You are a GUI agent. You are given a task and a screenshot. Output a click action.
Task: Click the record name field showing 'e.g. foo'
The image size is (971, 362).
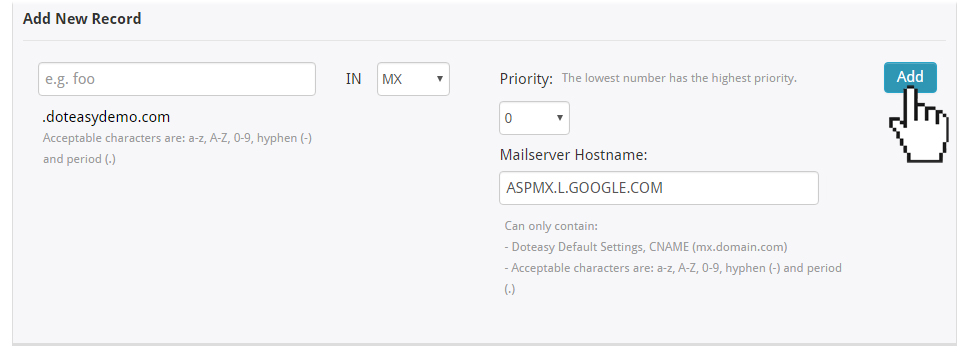pos(176,79)
